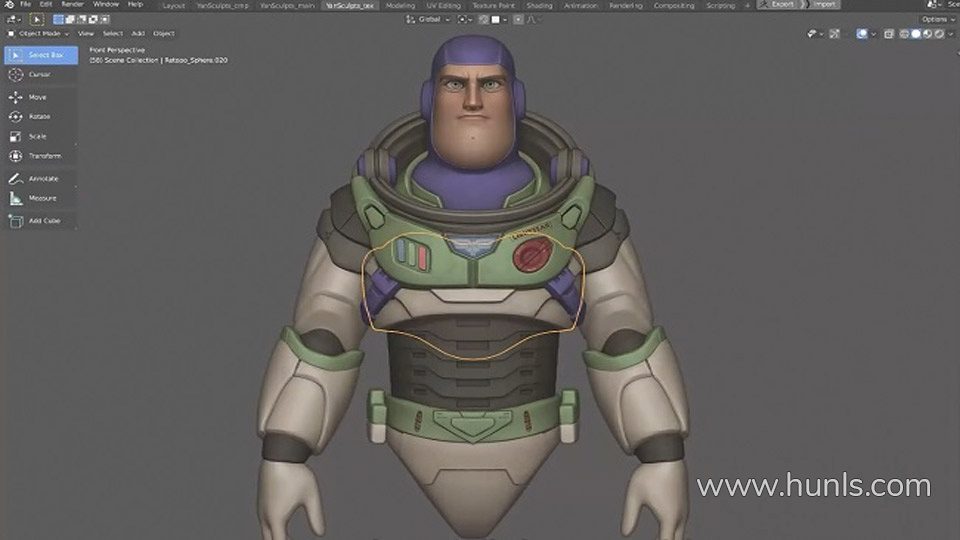Pick the Measure tool
Image resolution: width=960 pixels, height=540 pixels.
41,198
